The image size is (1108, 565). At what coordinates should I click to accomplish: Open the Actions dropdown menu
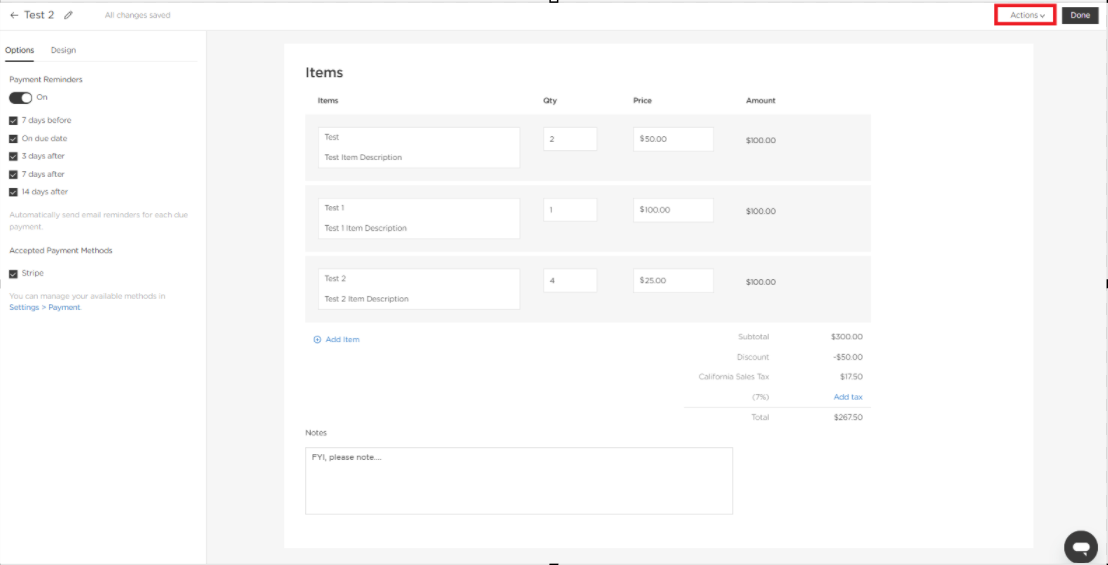pos(1026,15)
